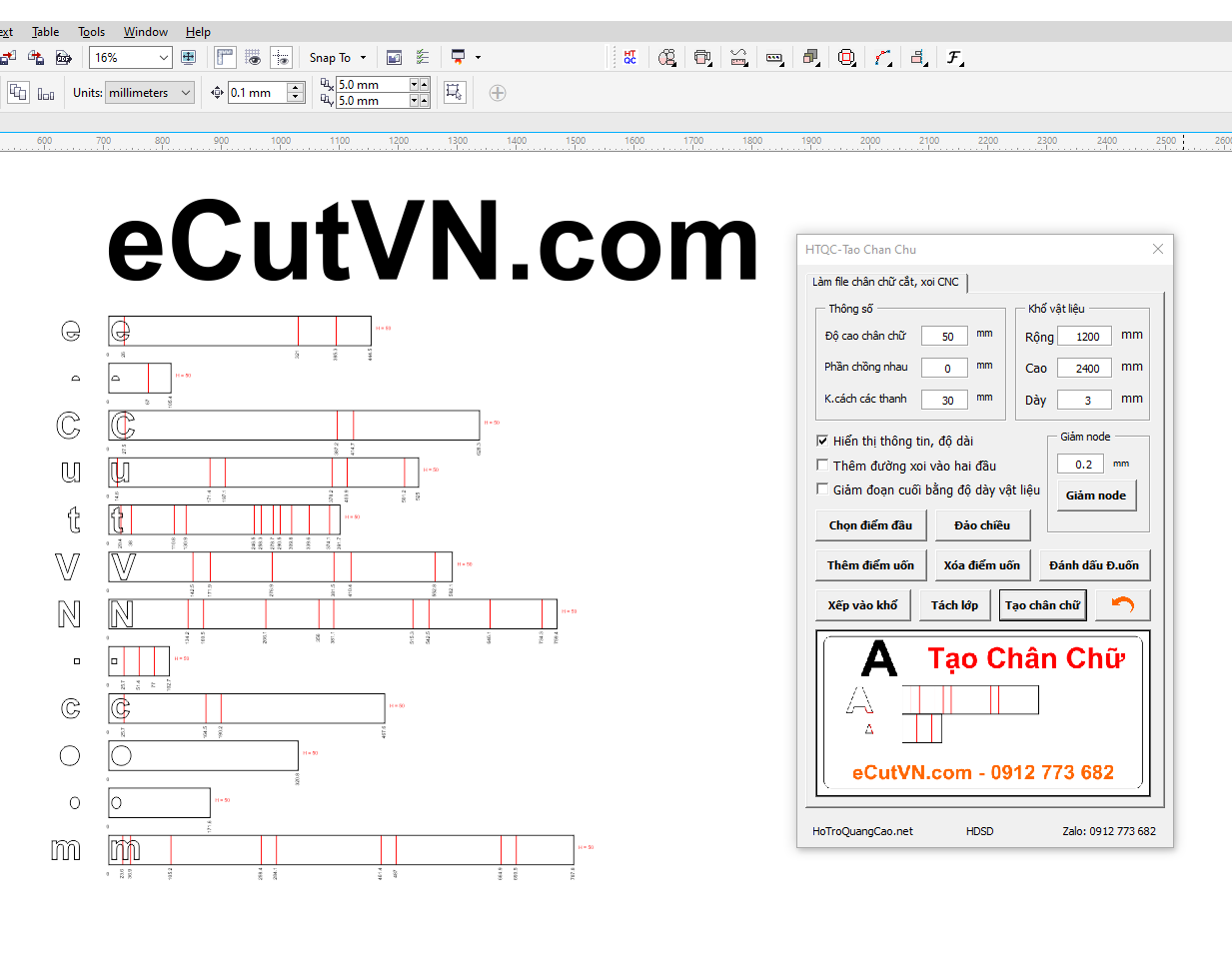Open the Help menu
The image size is (1232, 963).
(x=198, y=32)
